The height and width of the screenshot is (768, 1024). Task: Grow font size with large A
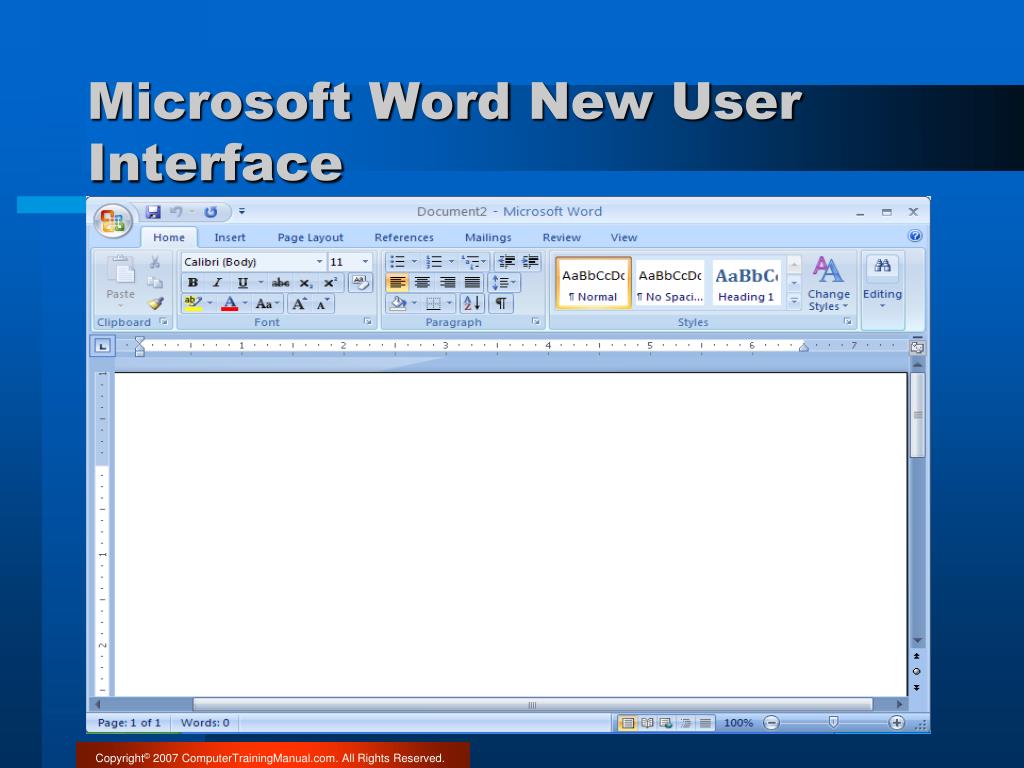[x=299, y=304]
